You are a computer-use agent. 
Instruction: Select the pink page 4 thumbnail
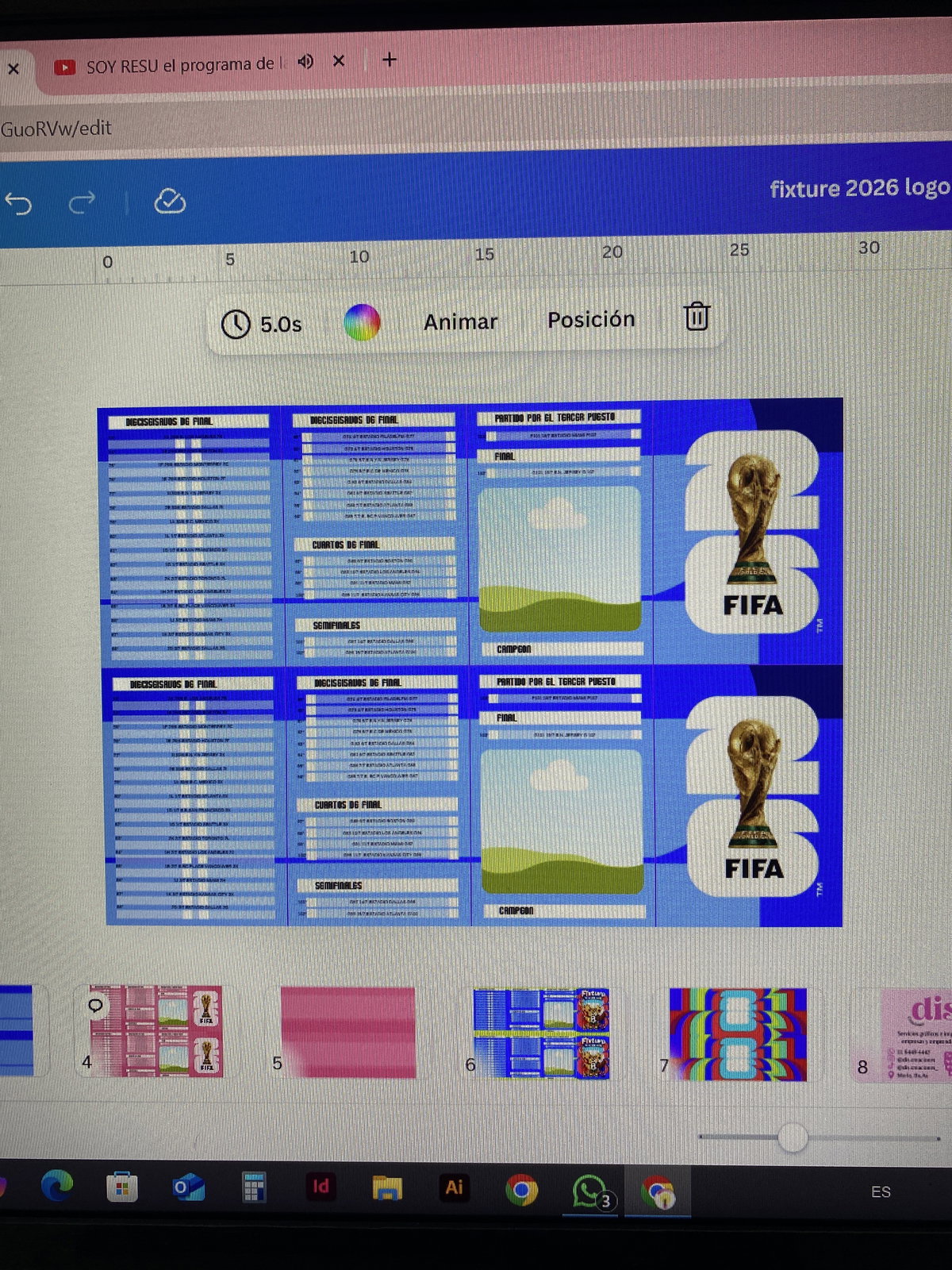pos(156,1032)
